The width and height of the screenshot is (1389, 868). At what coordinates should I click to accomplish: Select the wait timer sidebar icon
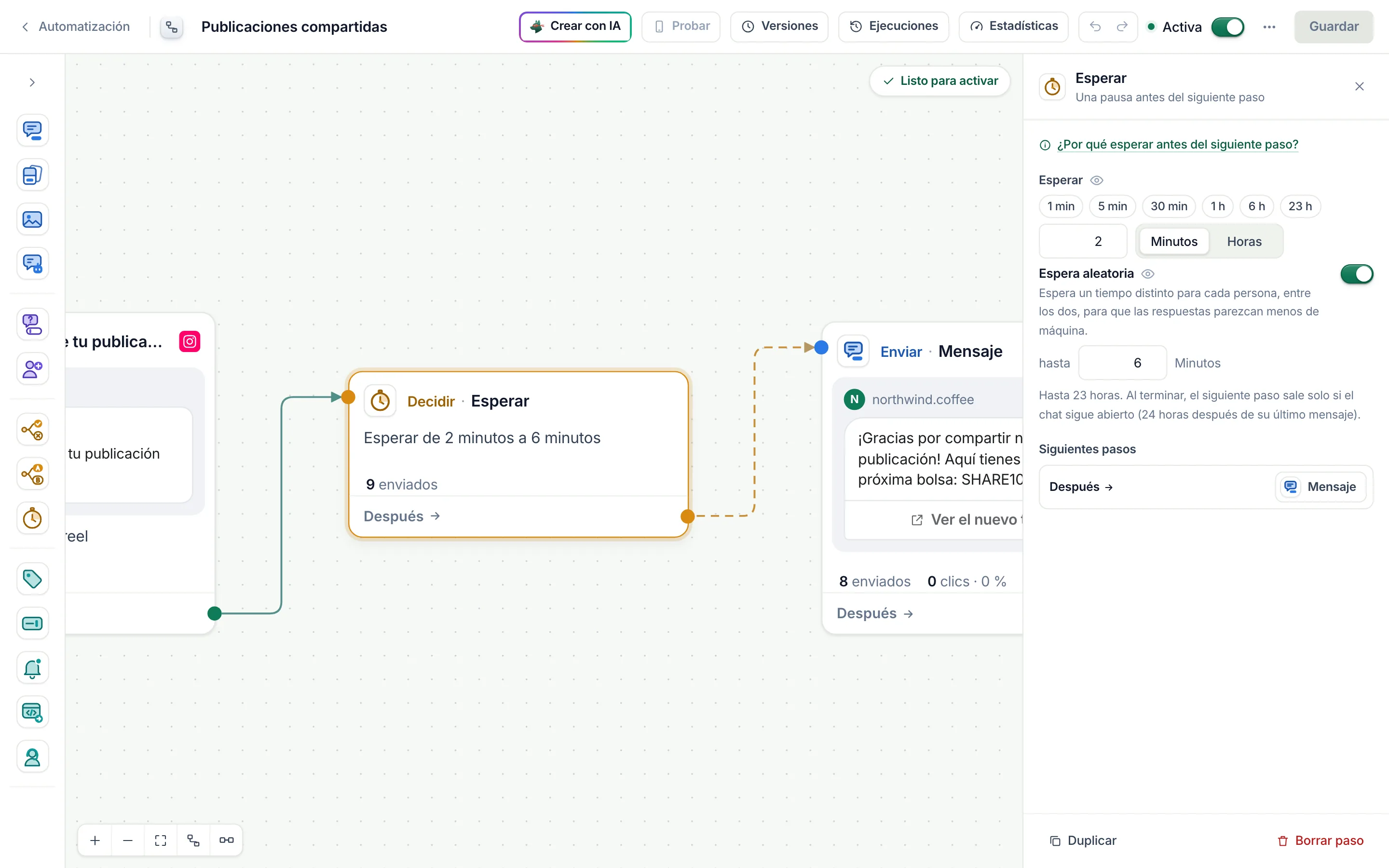pos(32,518)
